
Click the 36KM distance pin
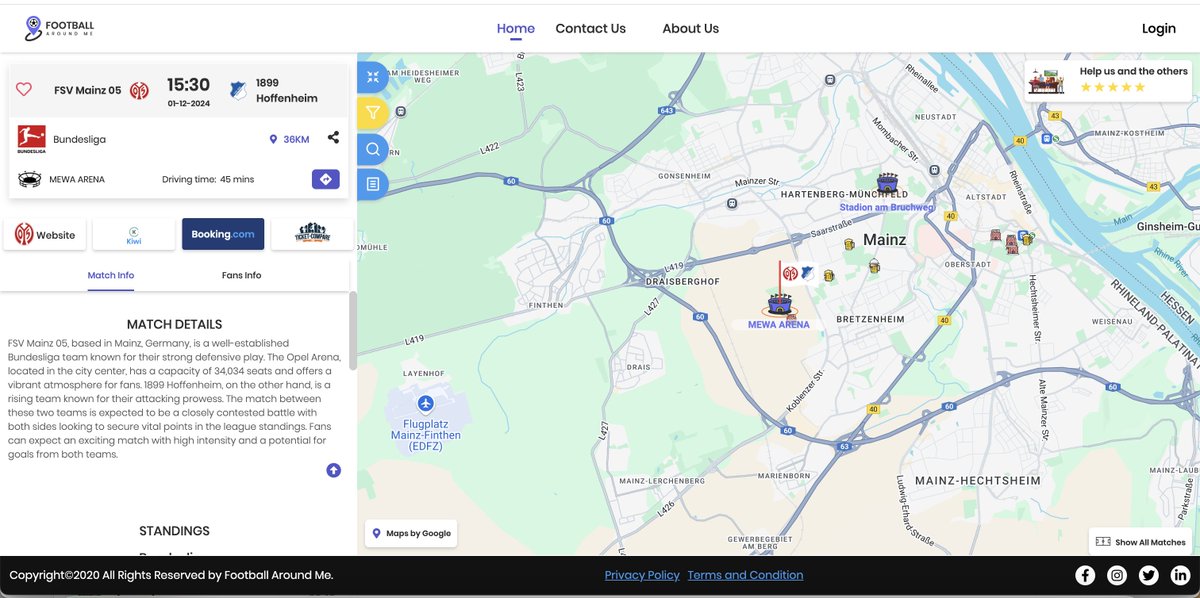pyautogui.click(x=289, y=139)
